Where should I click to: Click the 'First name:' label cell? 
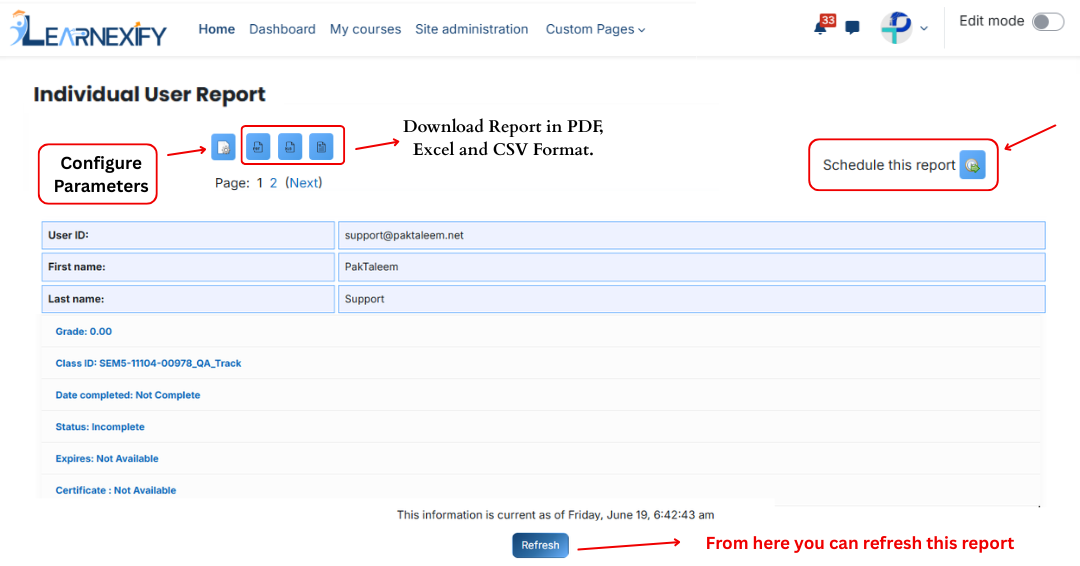[x=188, y=266]
